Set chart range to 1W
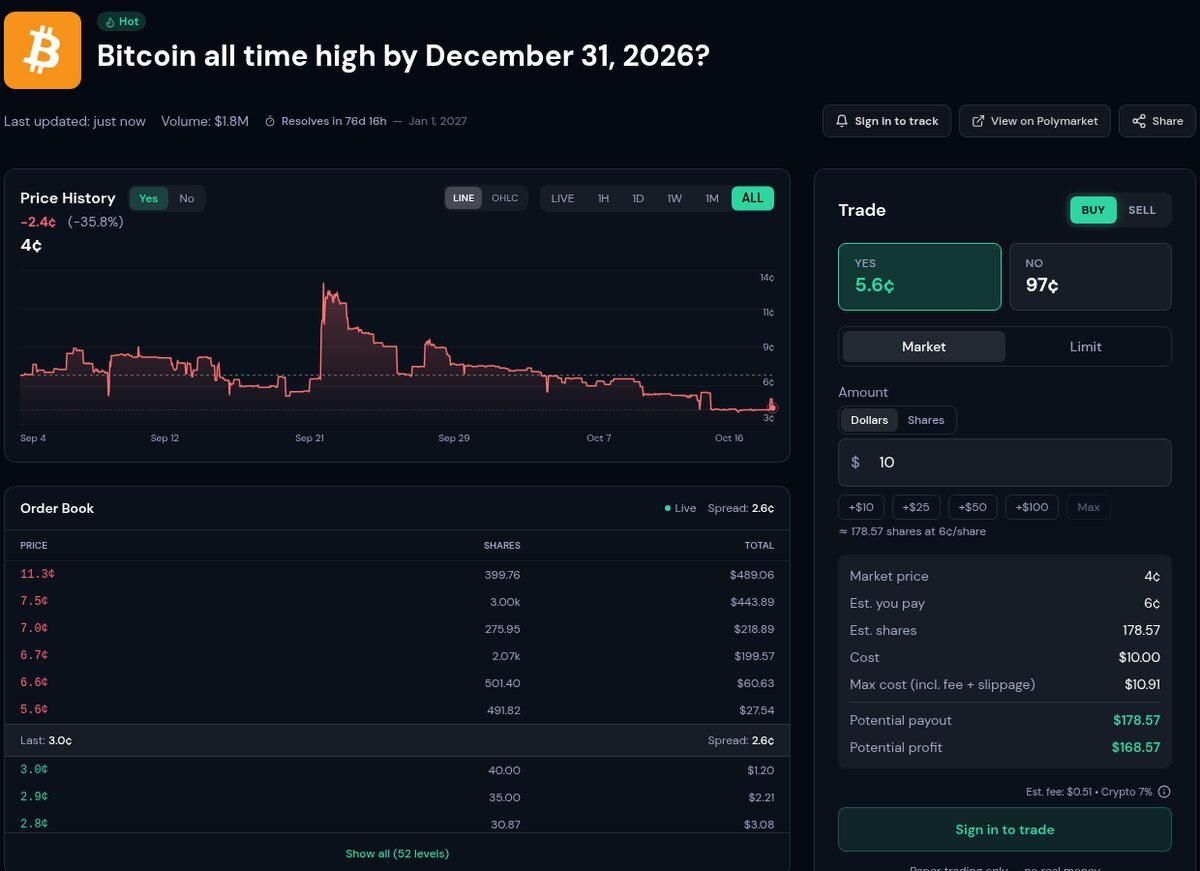Viewport: 1200px width, 871px height. click(675, 198)
